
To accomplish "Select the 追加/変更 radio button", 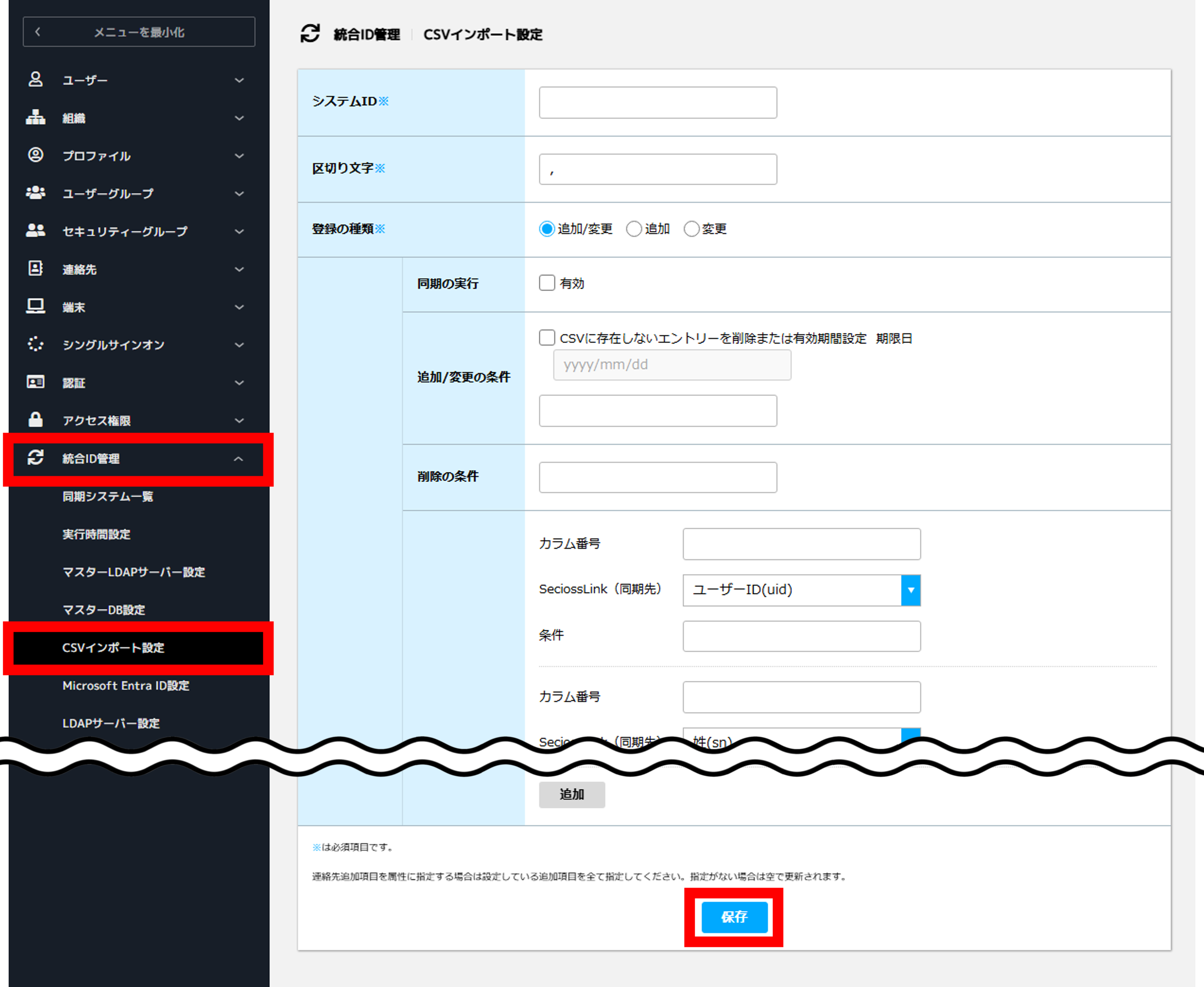I will coord(547,229).
